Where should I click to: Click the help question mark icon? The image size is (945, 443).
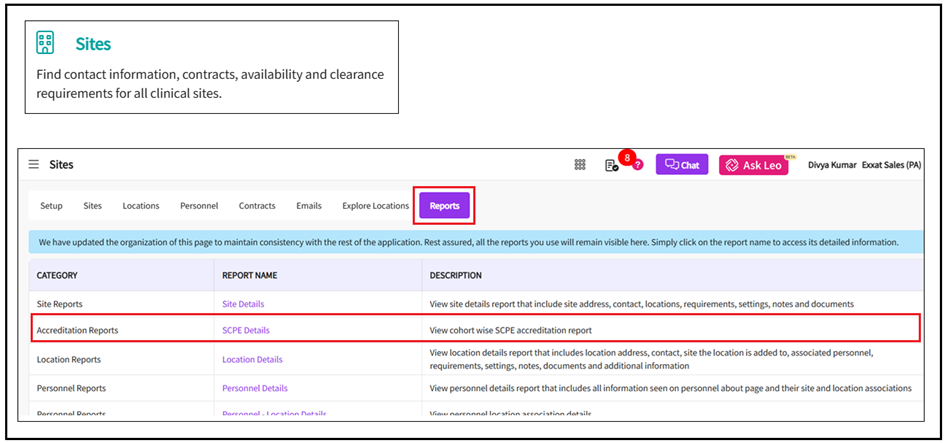coord(638,165)
